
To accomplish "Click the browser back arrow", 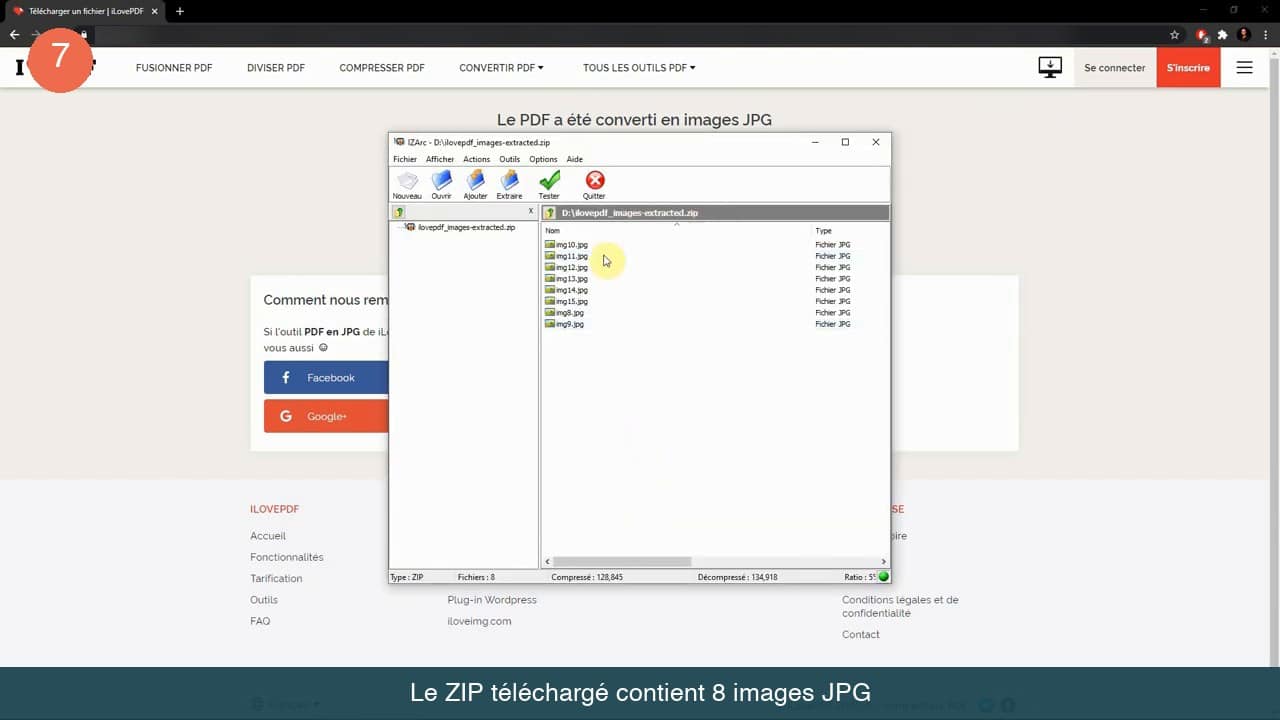I will click(x=14, y=34).
